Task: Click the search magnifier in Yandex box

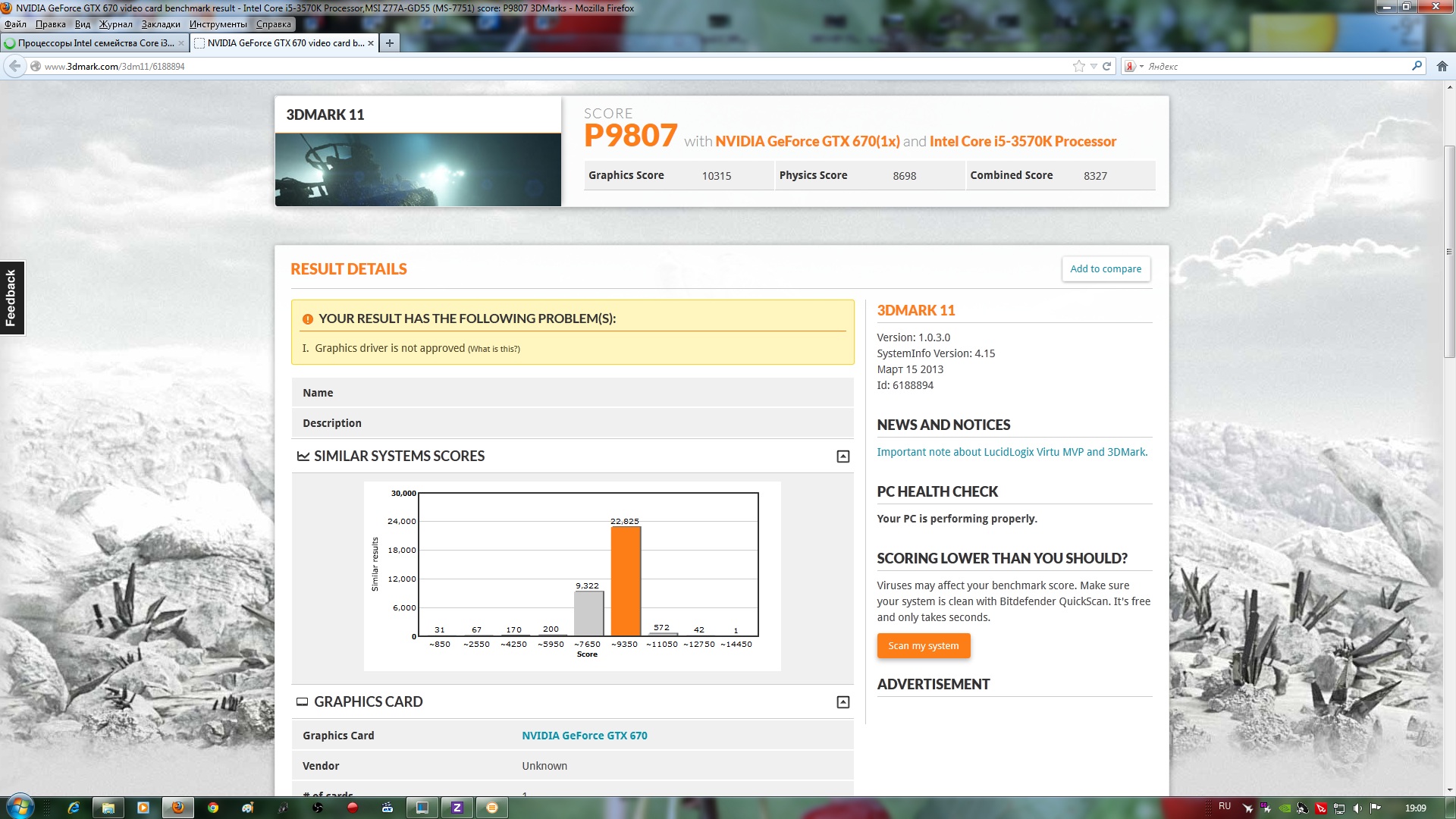Action: [1416, 66]
